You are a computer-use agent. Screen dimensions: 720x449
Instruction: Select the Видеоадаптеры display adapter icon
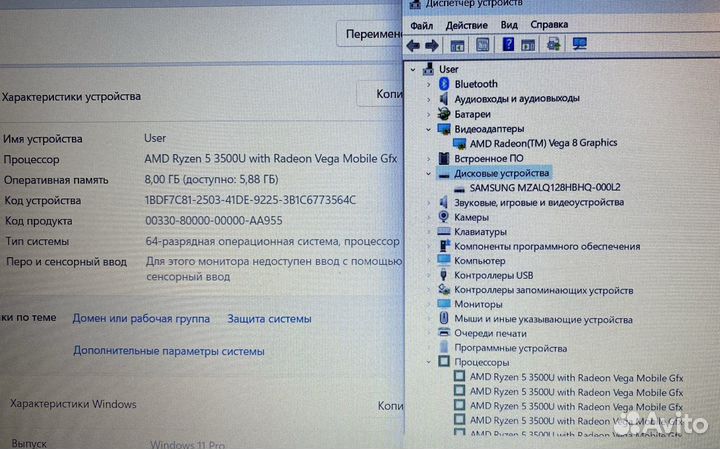coord(444,129)
